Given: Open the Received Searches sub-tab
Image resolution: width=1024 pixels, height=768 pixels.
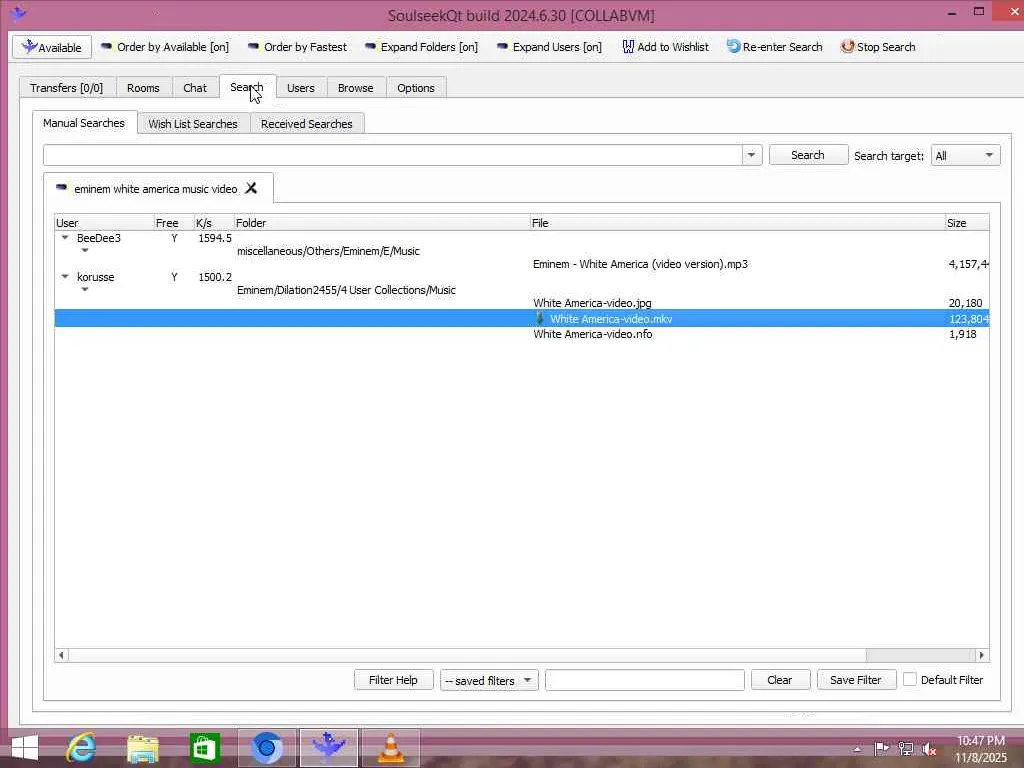Looking at the screenshot, I should (306, 123).
